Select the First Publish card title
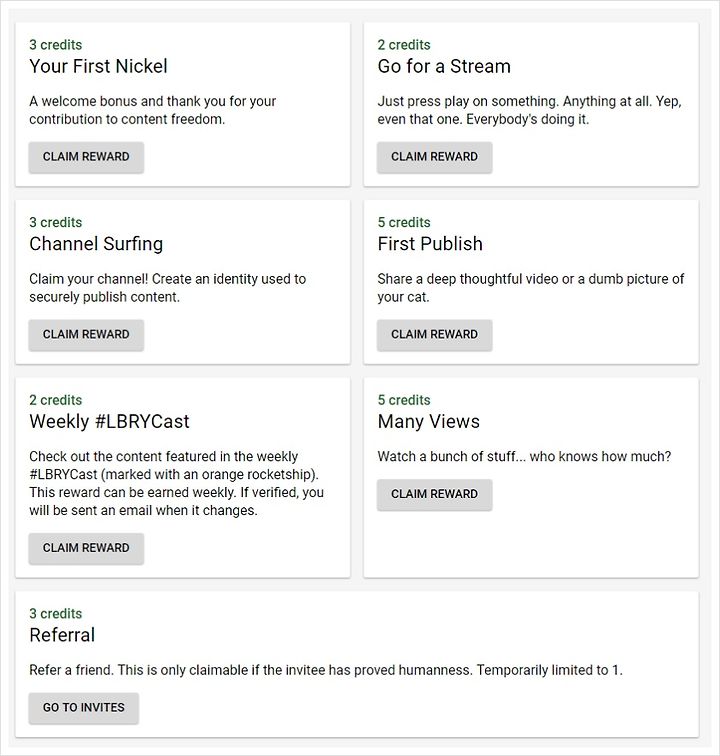720x756 pixels. (430, 244)
